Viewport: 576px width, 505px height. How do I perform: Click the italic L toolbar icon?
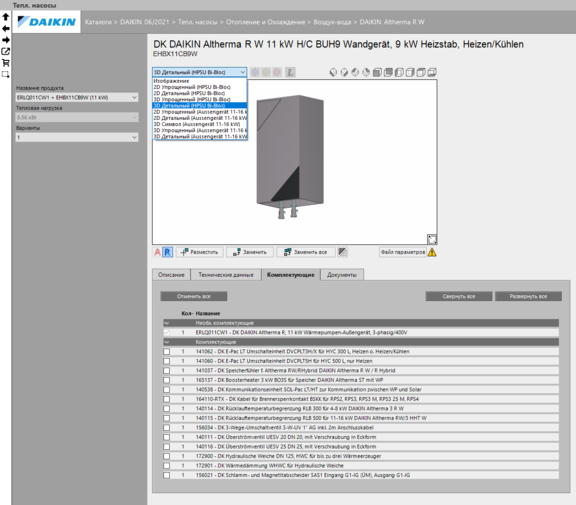pyautogui.click(x=290, y=72)
